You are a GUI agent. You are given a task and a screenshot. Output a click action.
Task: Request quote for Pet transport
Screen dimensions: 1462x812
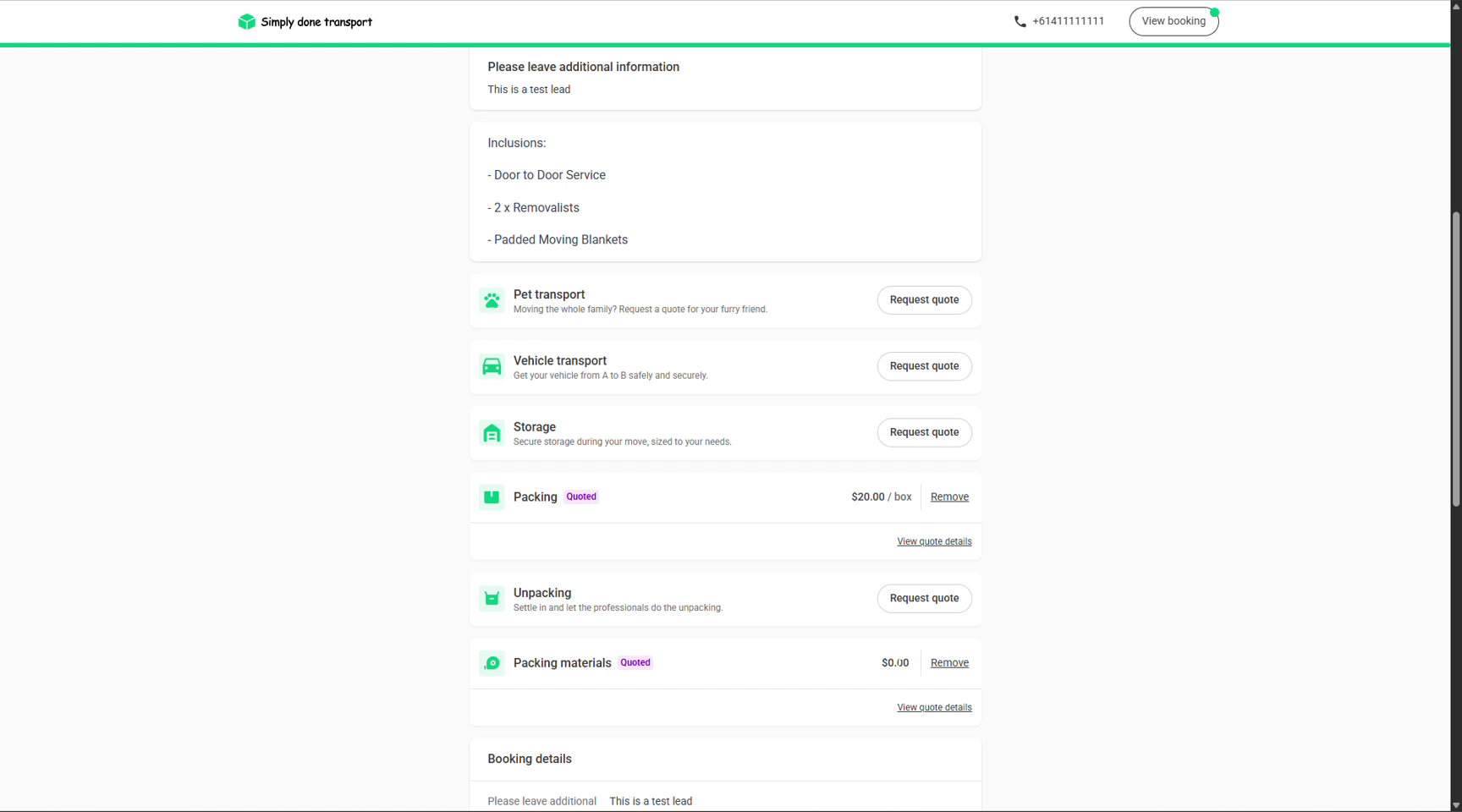pyautogui.click(x=924, y=300)
